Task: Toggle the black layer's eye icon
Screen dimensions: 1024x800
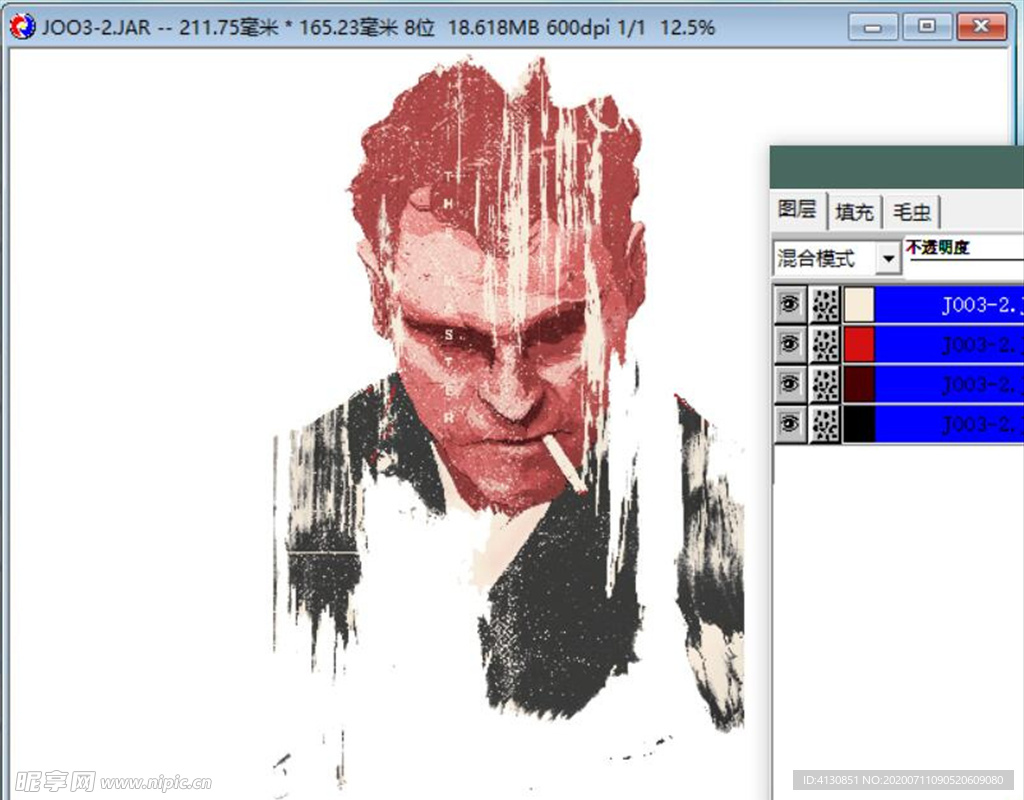Action: (x=790, y=424)
